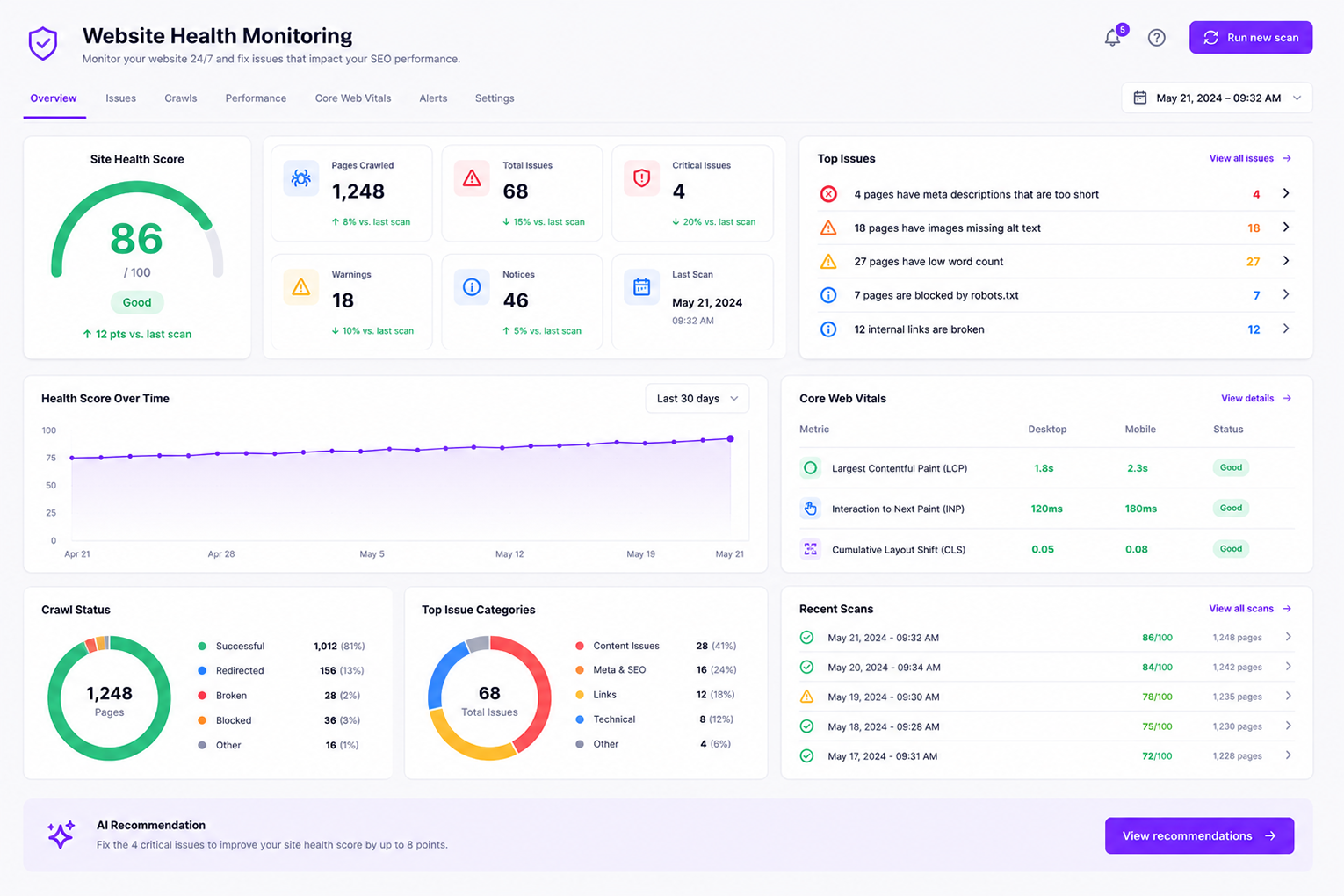
Task: Click the Crawl Status donut chart
Action: (109, 698)
